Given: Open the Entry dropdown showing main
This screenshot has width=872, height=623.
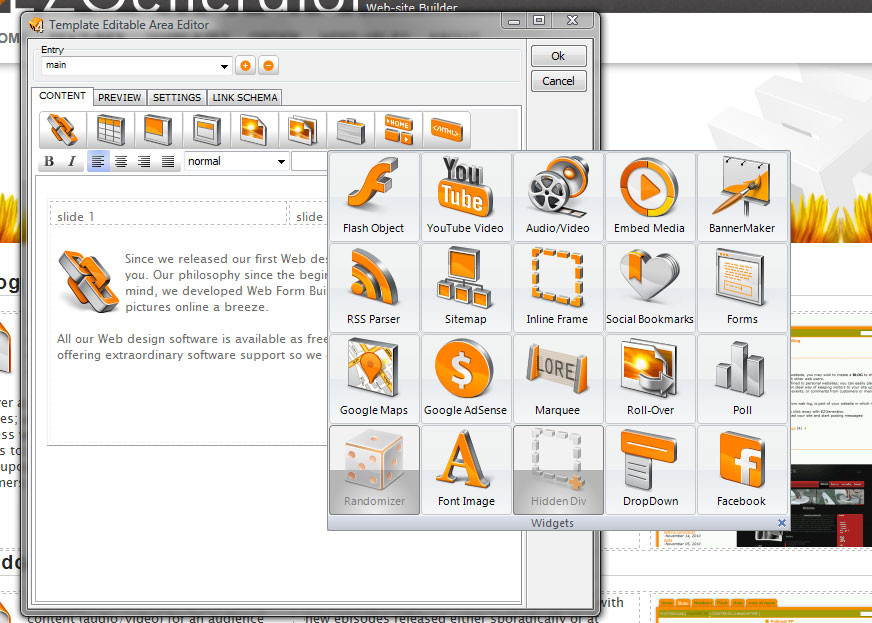Looking at the screenshot, I should coord(136,66).
